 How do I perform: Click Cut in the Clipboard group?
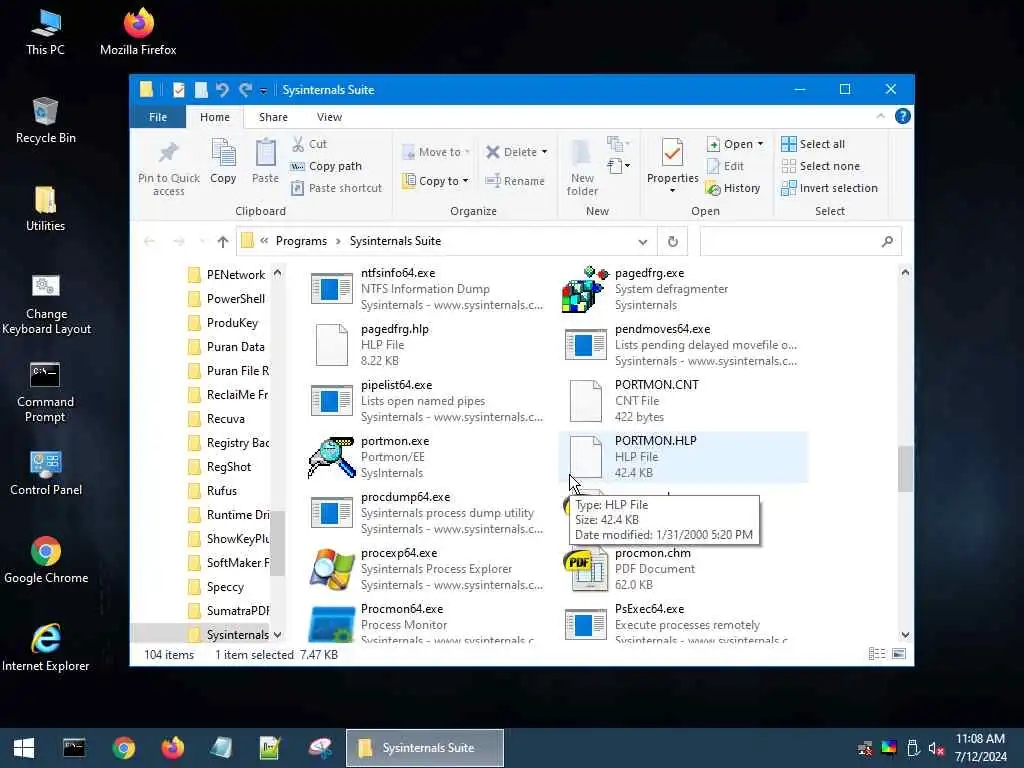click(x=309, y=144)
